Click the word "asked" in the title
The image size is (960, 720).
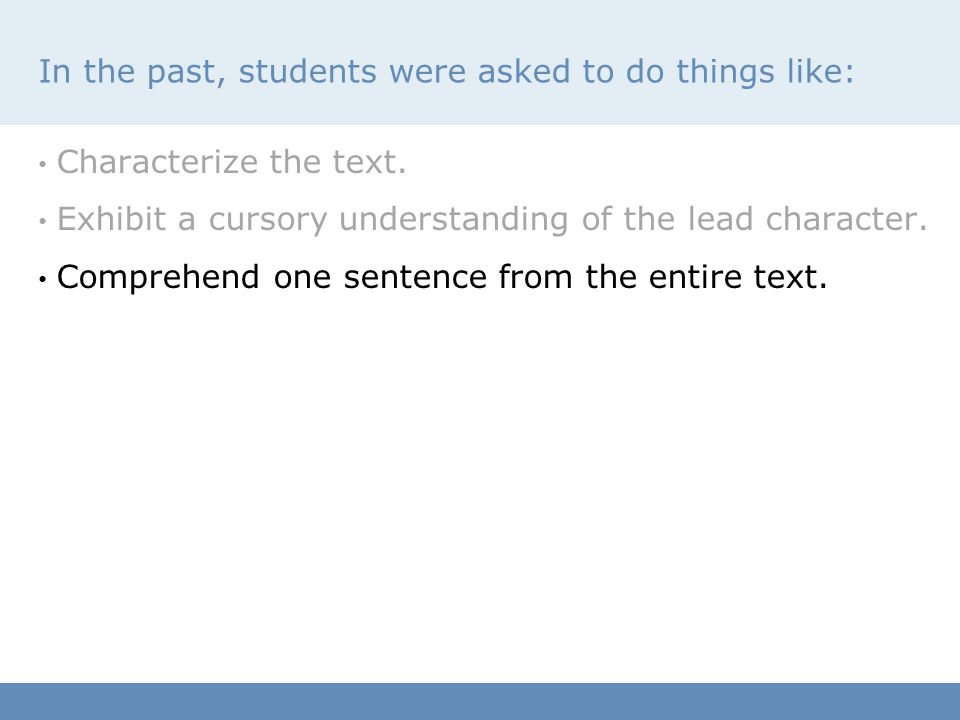click(x=523, y=72)
